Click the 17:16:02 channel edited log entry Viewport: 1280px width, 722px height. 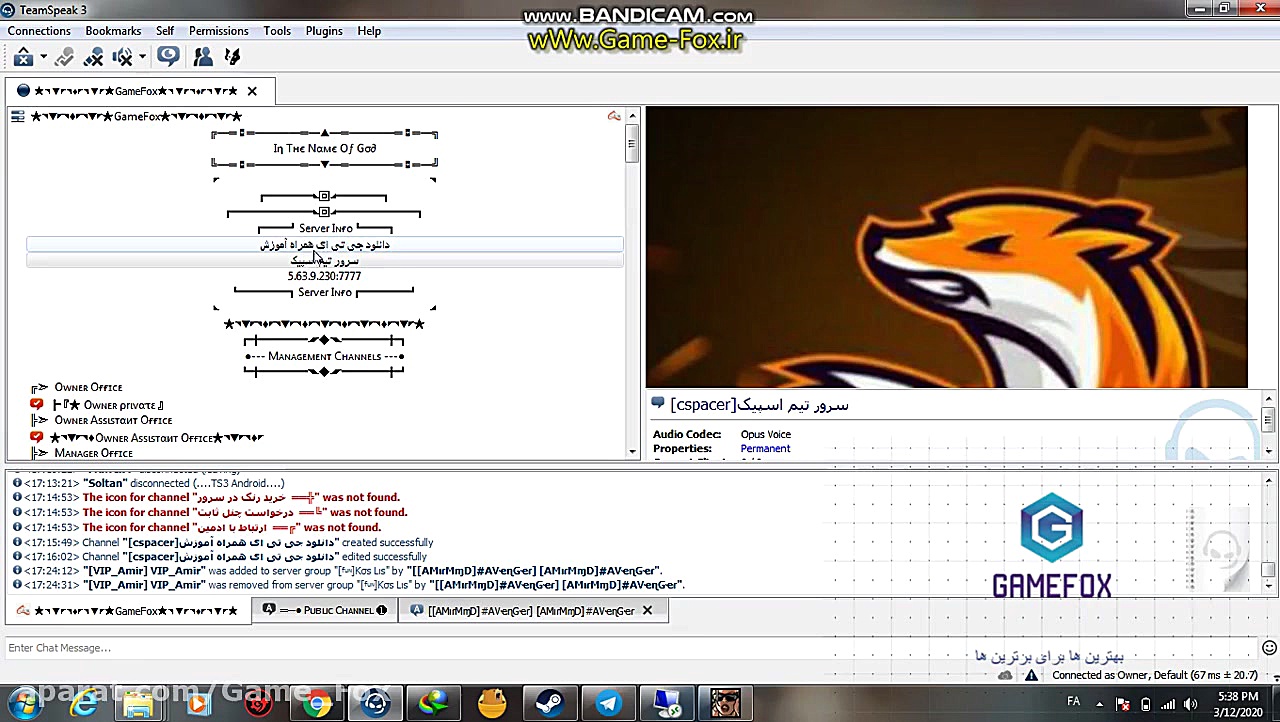[x=219, y=556]
